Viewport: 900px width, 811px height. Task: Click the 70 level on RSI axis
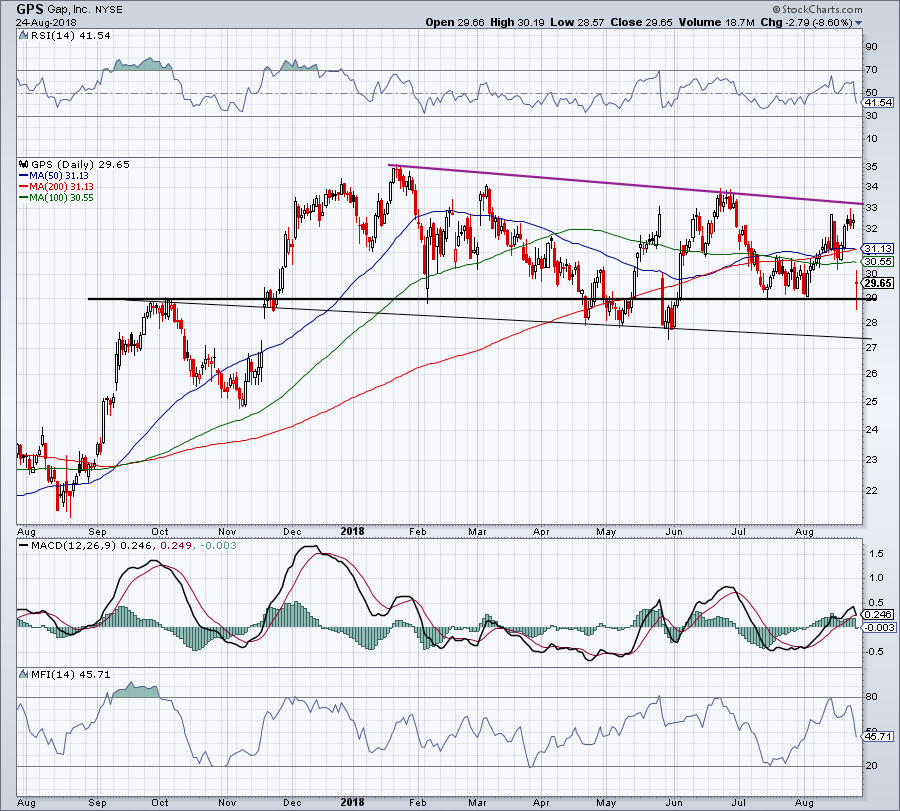tap(871, 69)
